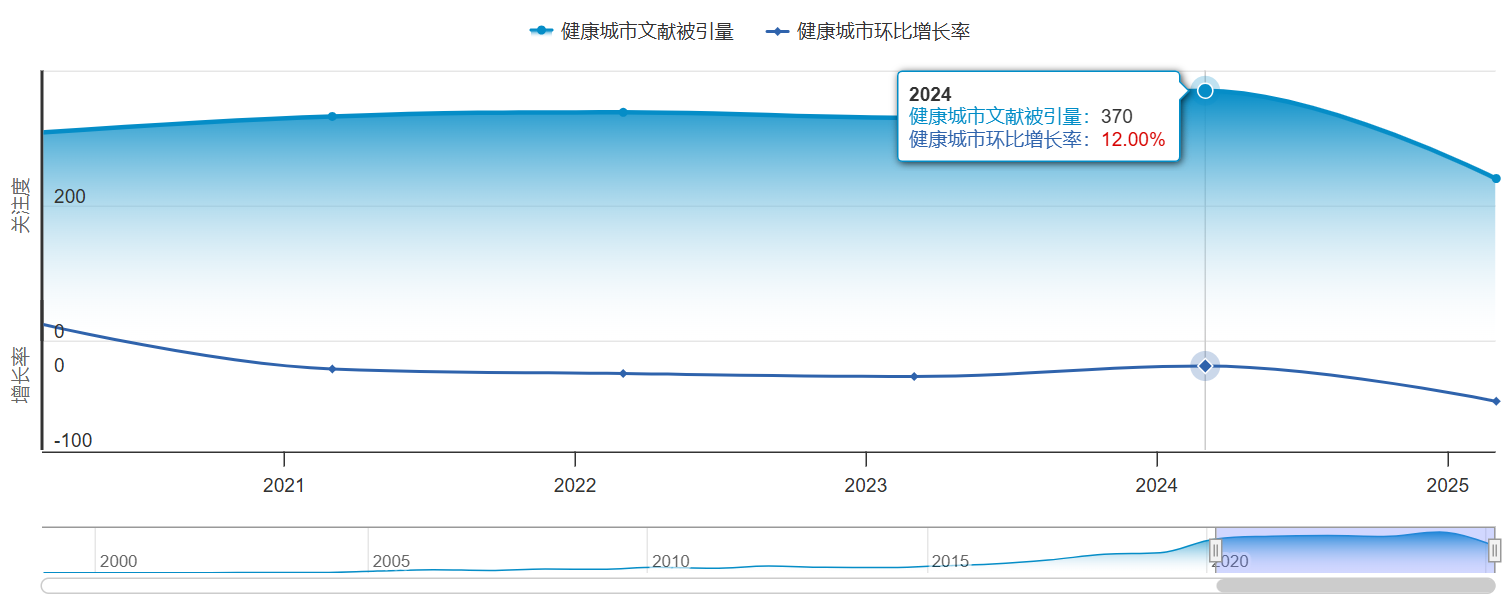Click near 2010 in the navigator overview
Screen dimensions: 1509x600
point(670,560)
